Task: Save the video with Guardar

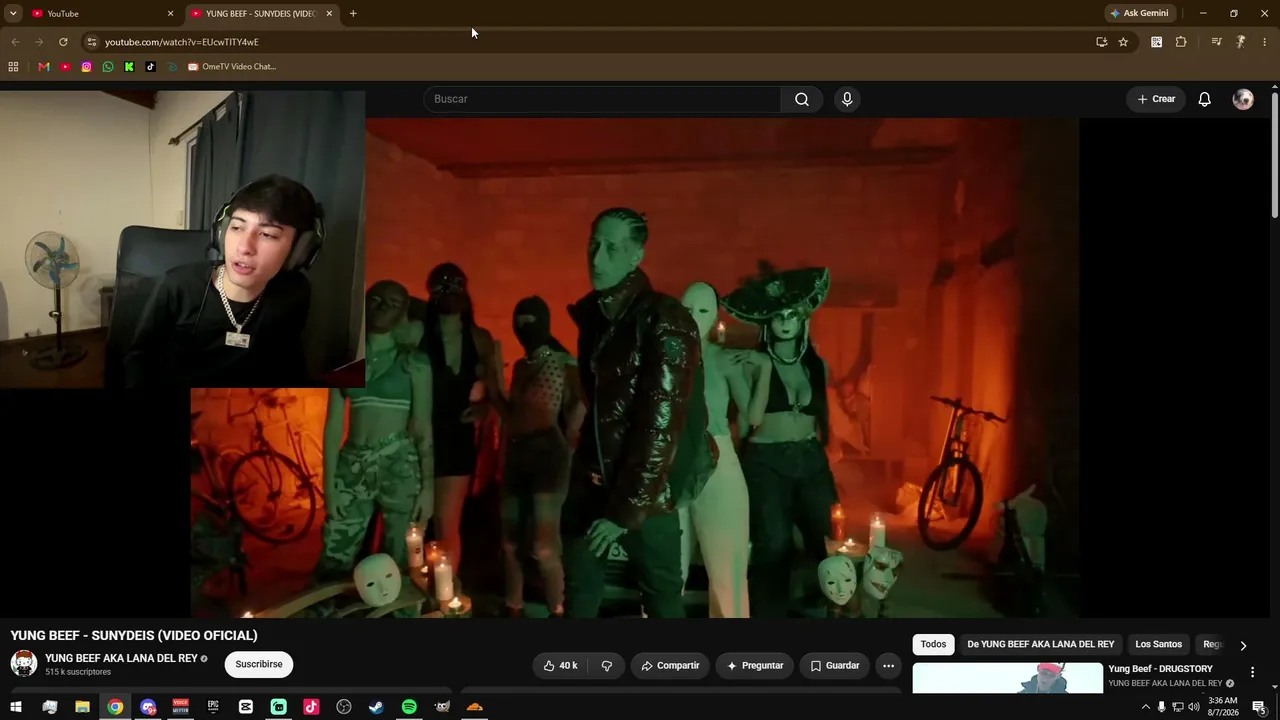Action: (x=835, y=666)
